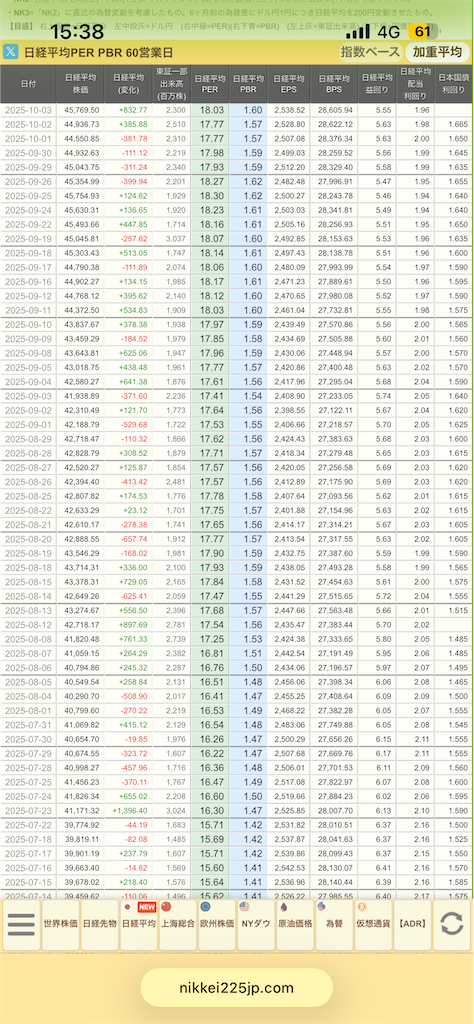Screen dimensions: 474x1024
Task: Select the 2025-09-04 date cell
Action: (x=29, y=381)
